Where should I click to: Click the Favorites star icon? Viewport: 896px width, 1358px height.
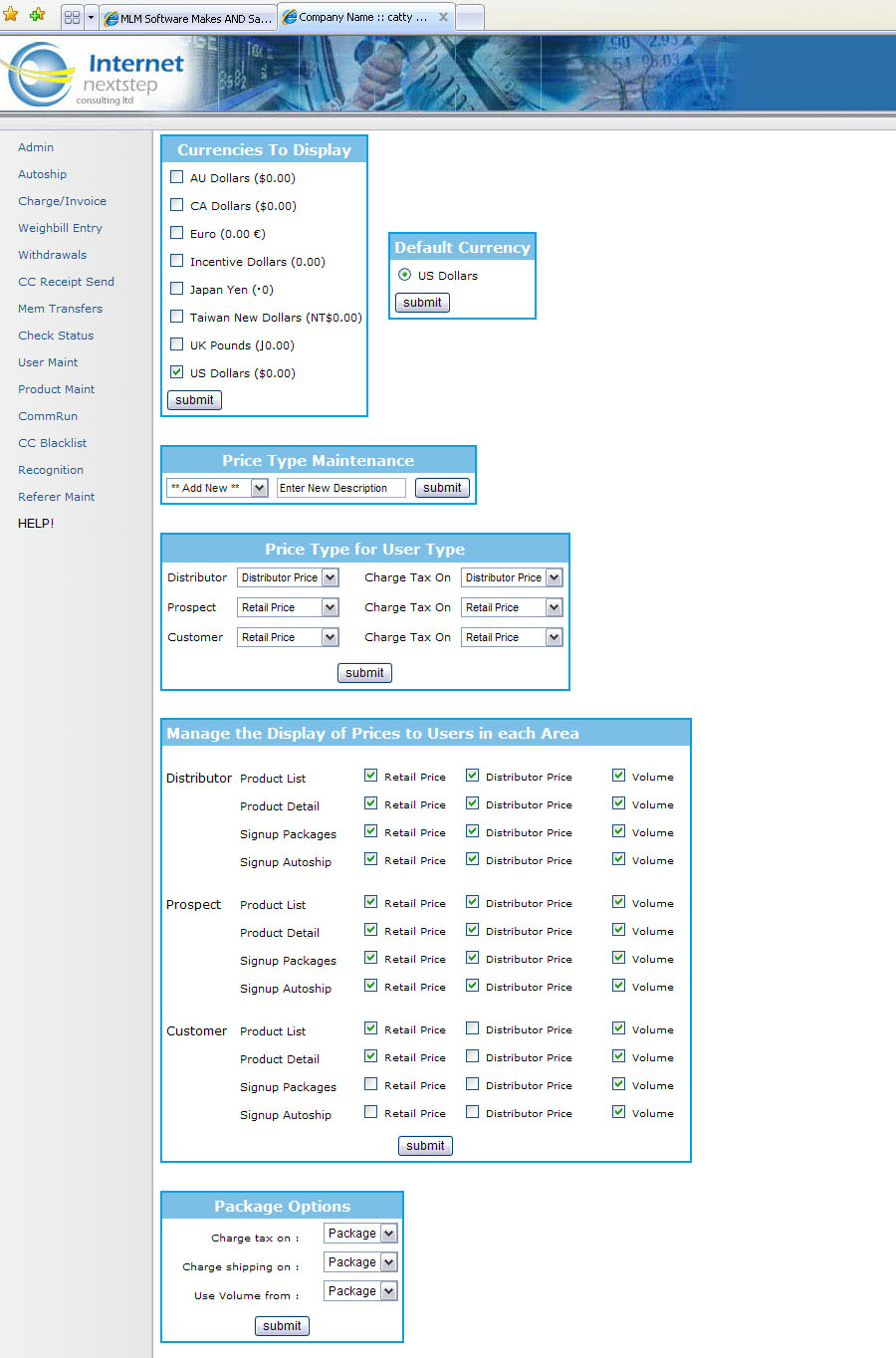(x=11, y=15)
